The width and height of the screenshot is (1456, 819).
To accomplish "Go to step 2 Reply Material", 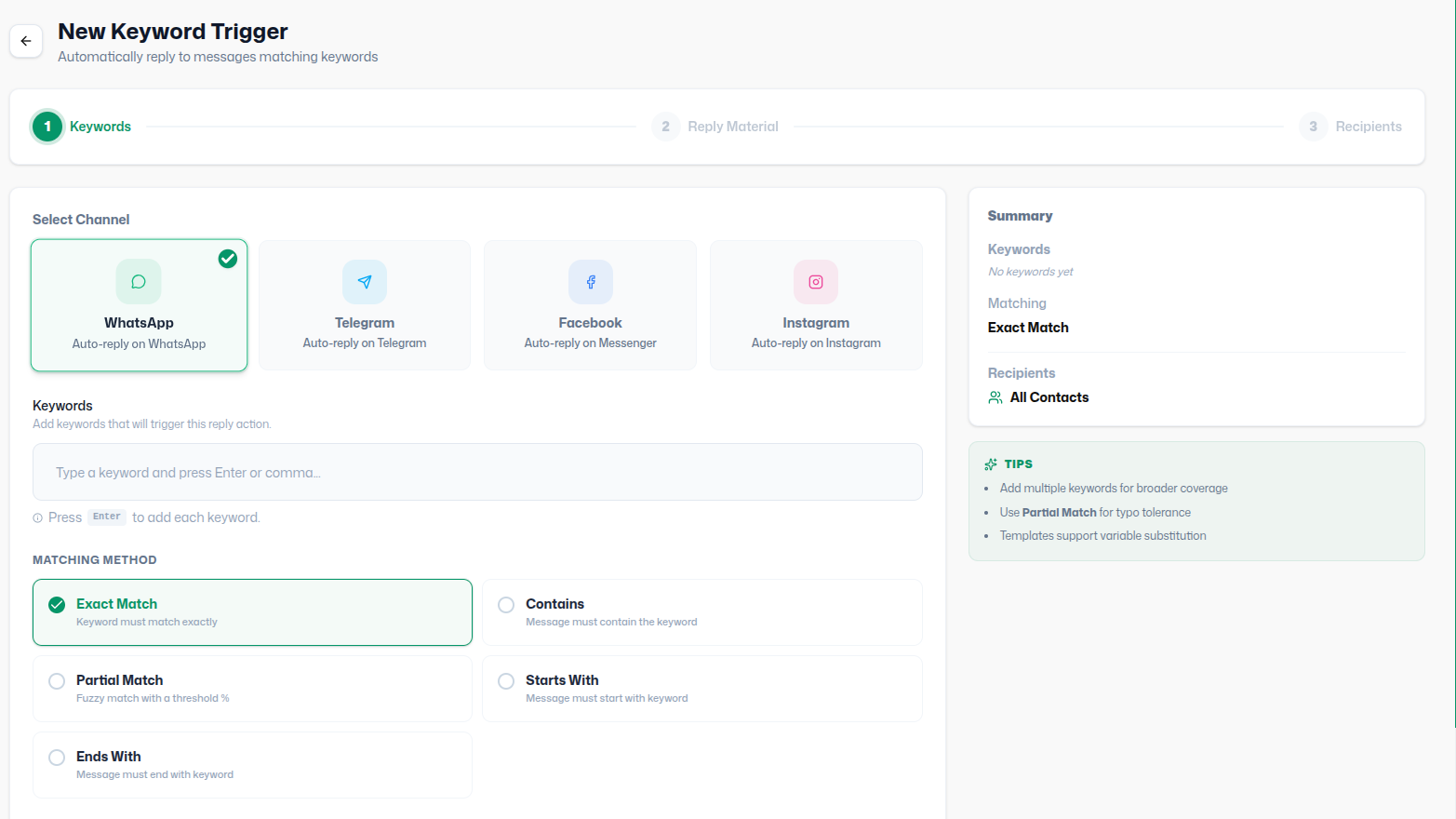I will pyautogui.click(x=715, y=127).
